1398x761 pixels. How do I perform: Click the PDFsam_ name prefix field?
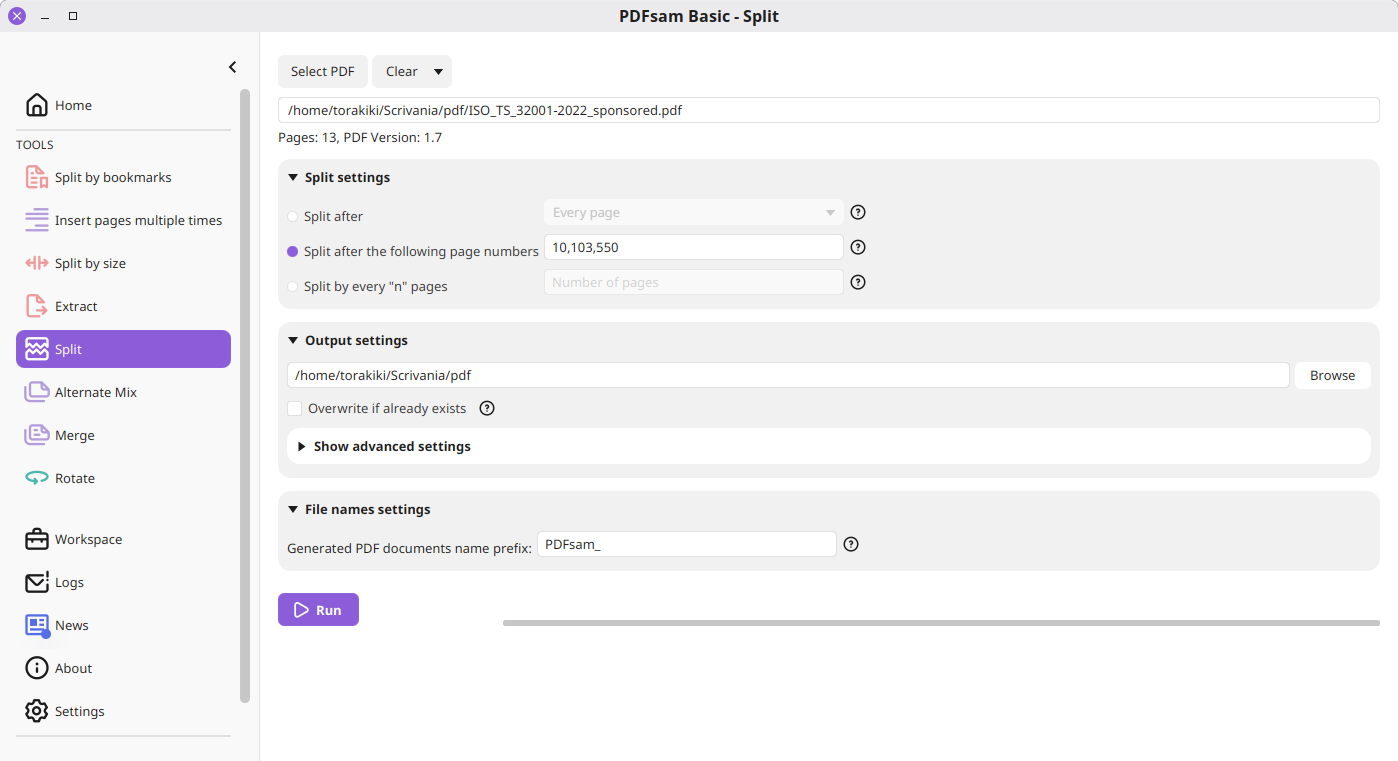(687, 544)
